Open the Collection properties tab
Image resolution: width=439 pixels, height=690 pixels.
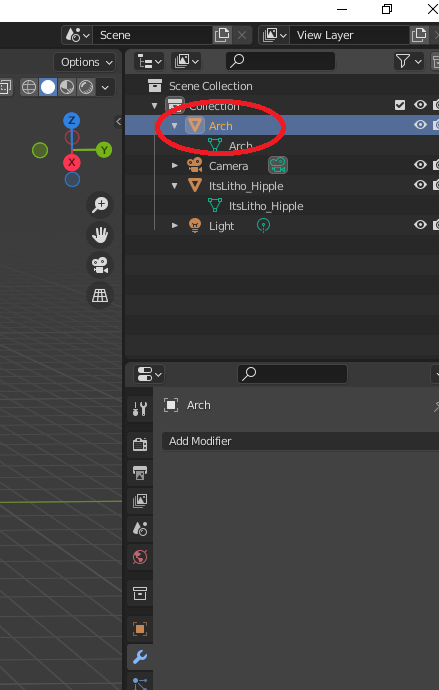pos(140,594)
